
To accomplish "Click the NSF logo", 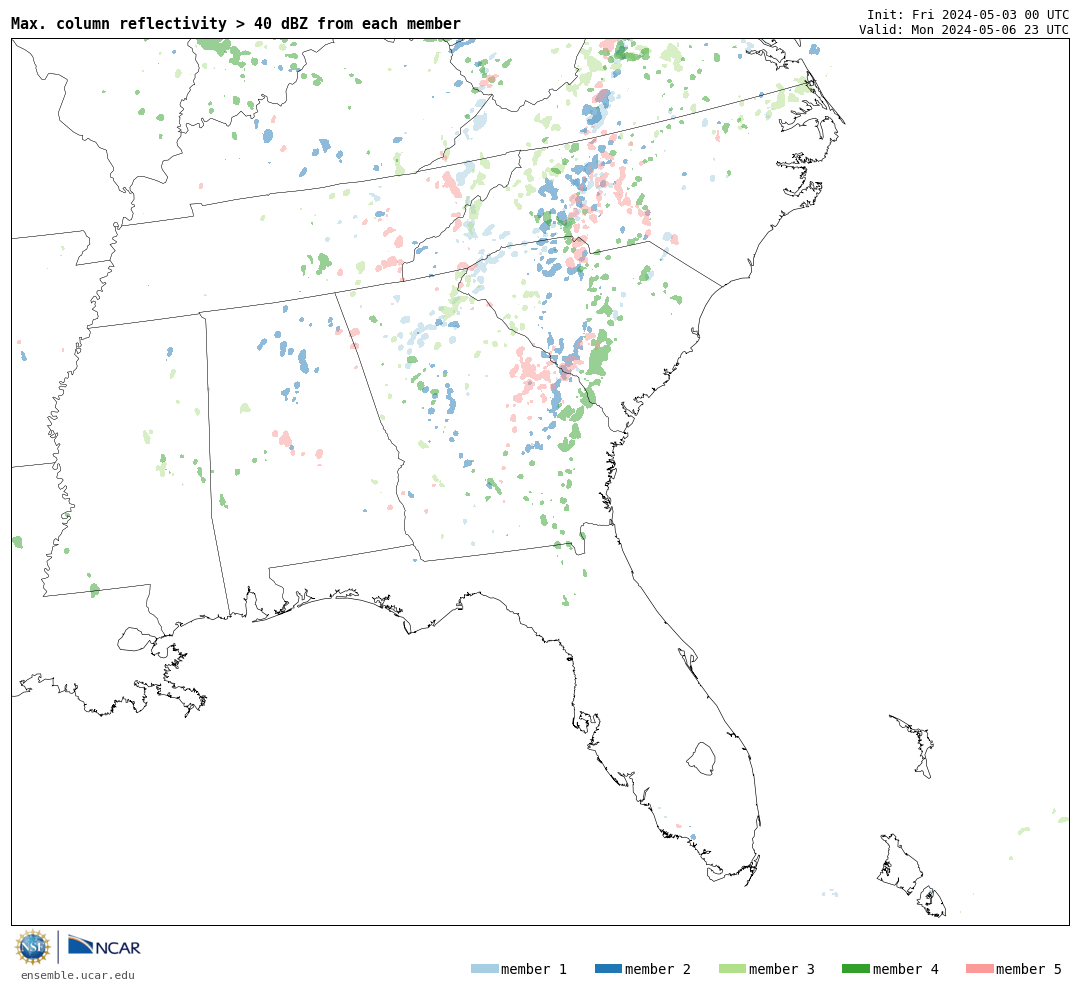I will (x=32, y=947).
